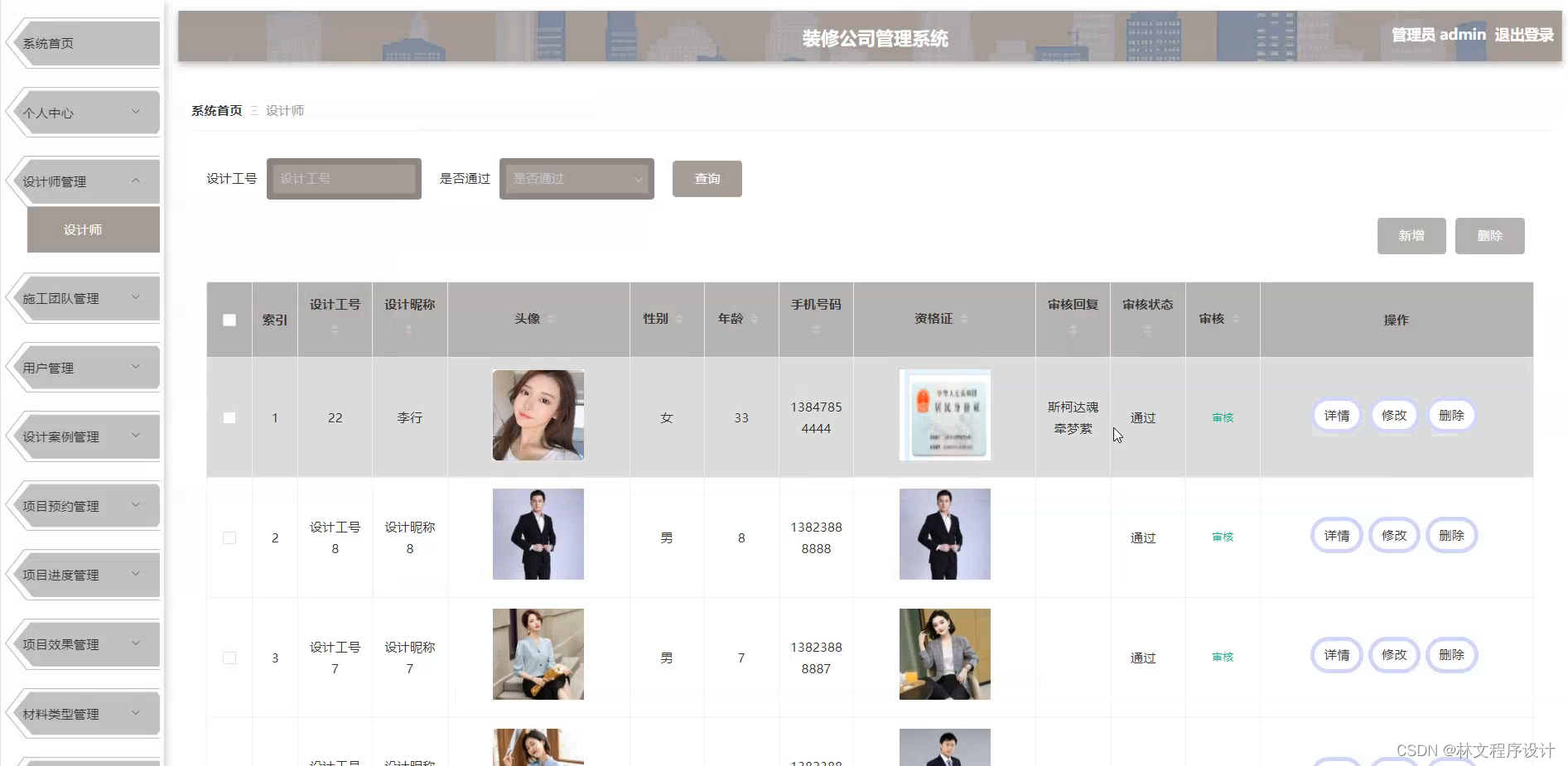Sort by 年龄 column arrows
The image size is (1568, 766).
pyautogui.click(x=754, y=319)
